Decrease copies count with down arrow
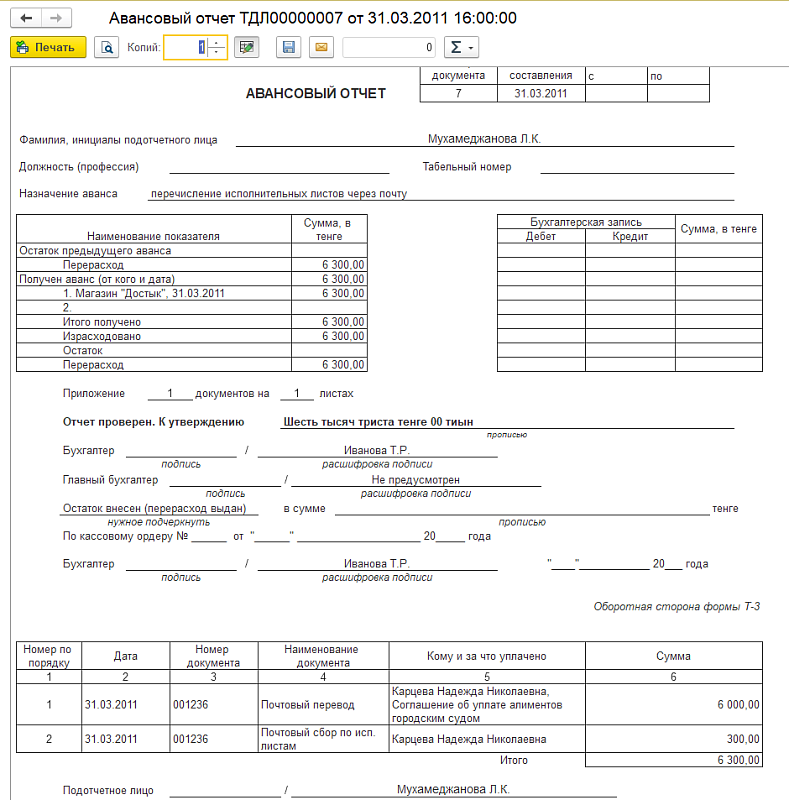 pos(218,53)
